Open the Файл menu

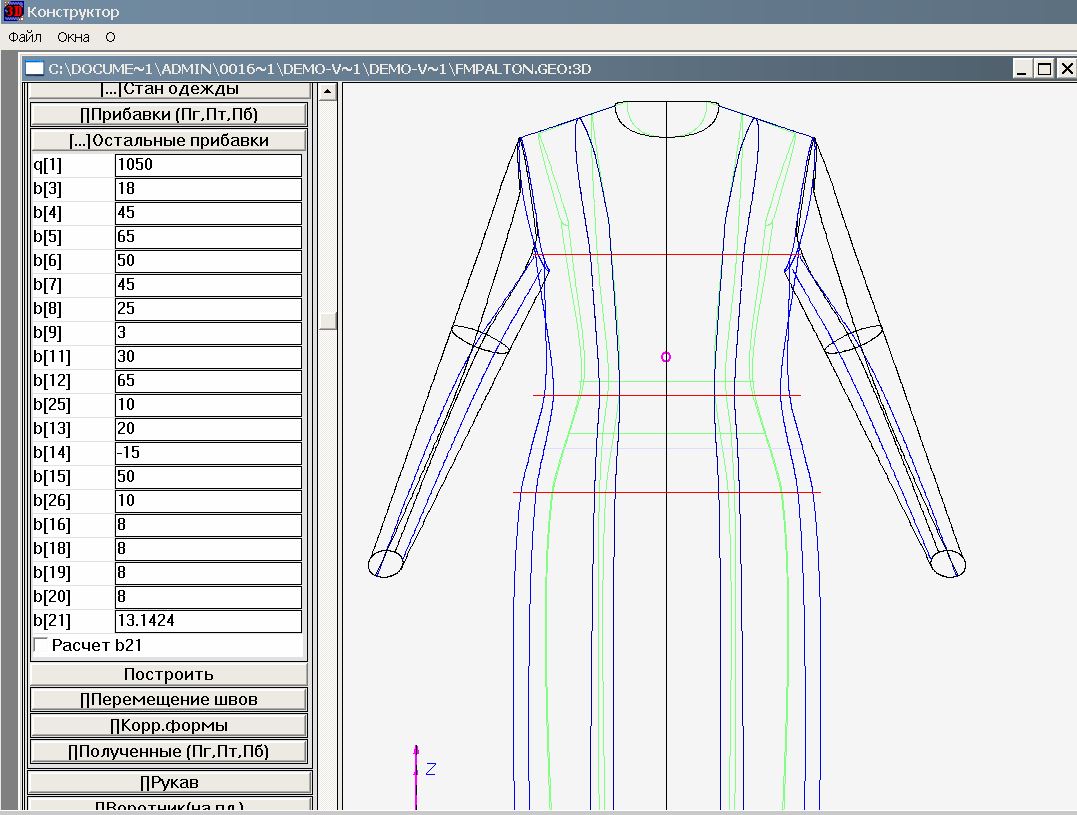point(25,37)
